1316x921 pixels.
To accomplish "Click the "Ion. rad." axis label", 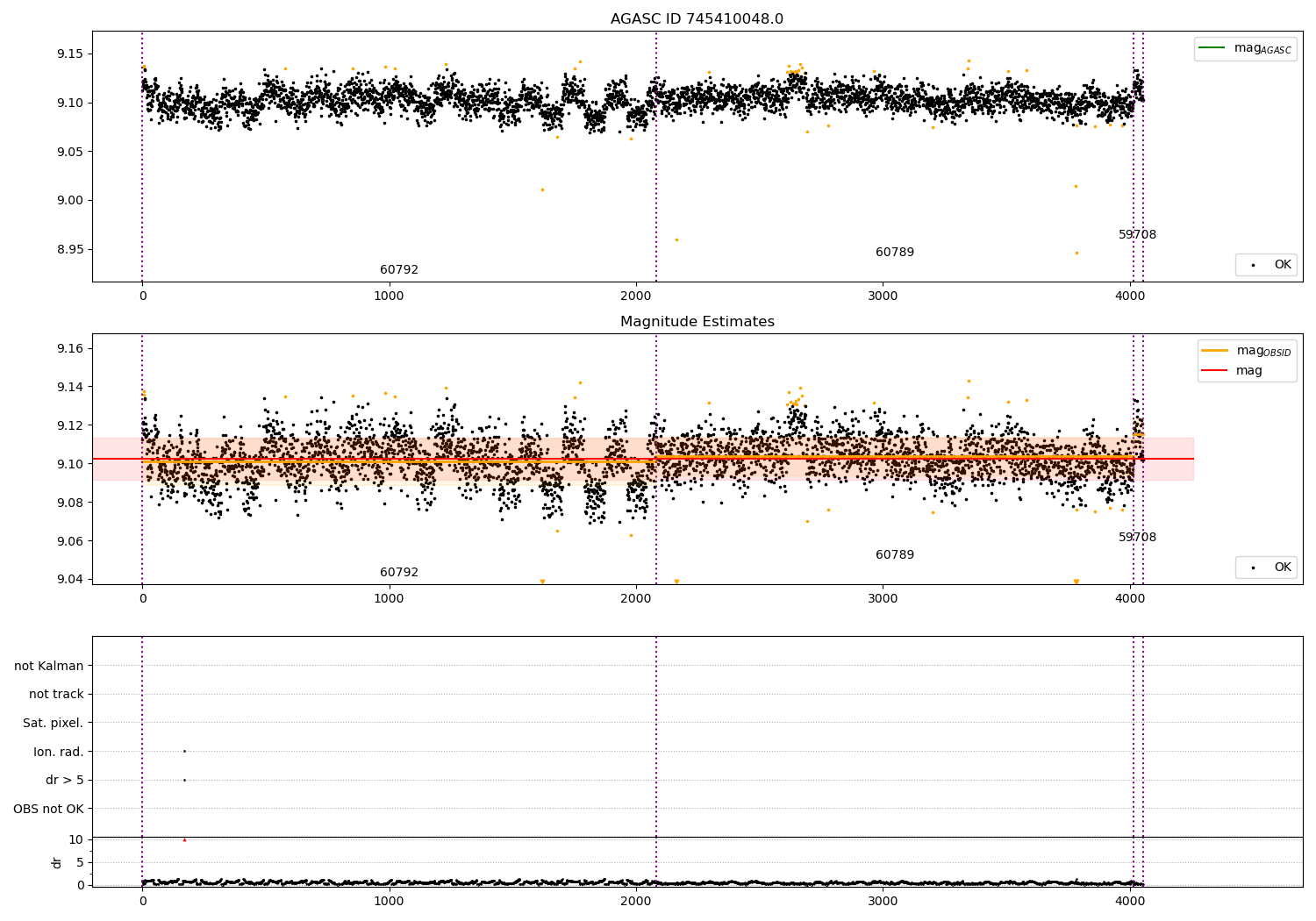I will coord(59,752).
